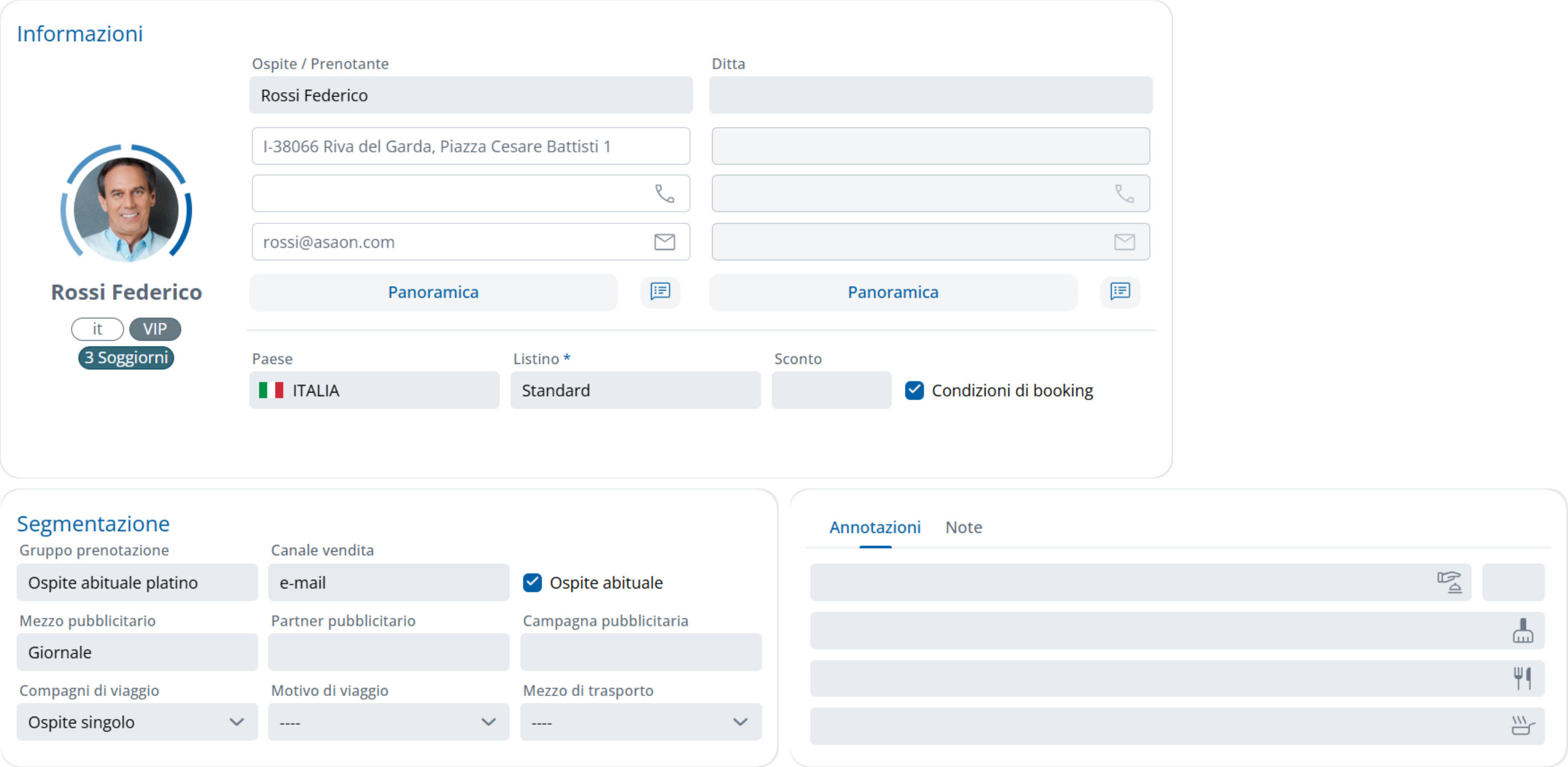Image resolution: width=1568 pixels, height=767 pixels.
Task: Select the Annotazioni tab
Action: pyautogui.click(x=874, y=527)
